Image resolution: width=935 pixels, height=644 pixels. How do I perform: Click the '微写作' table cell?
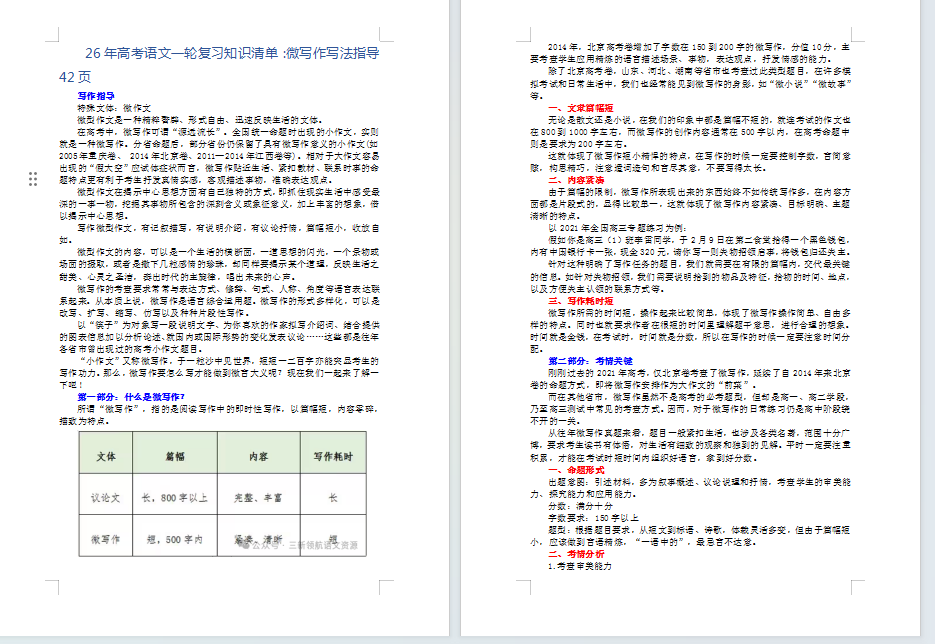106,540
